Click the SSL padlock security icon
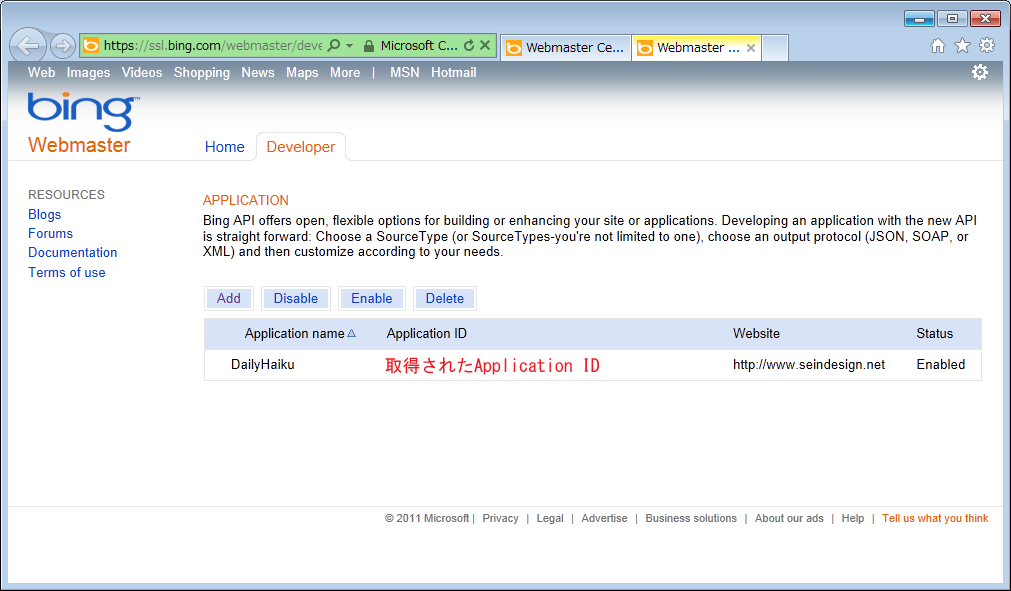Image resolution: width=1011 pixels, height=591 pixels. tap(369, 46)
